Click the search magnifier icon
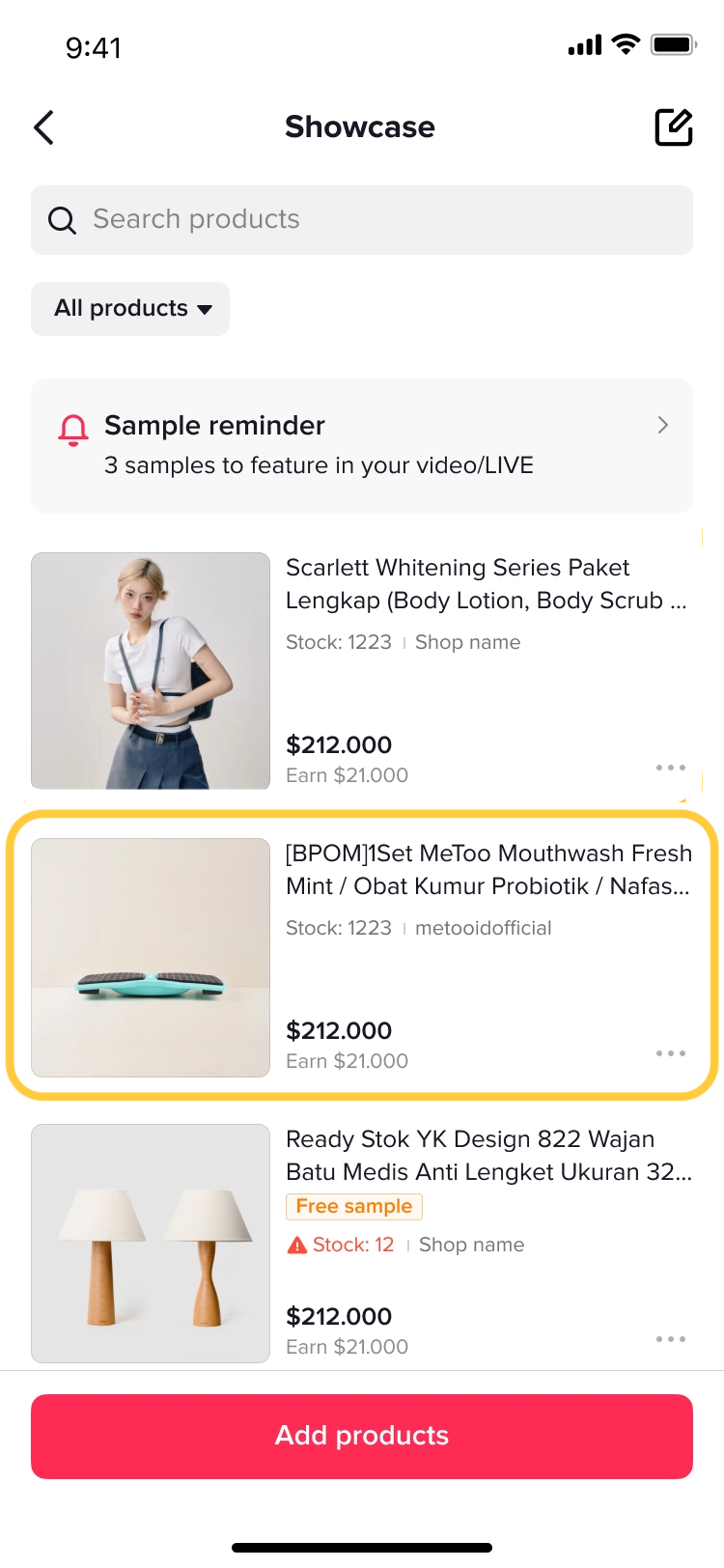Screen dimensions: 724x1568 click(x=62, y=221)
